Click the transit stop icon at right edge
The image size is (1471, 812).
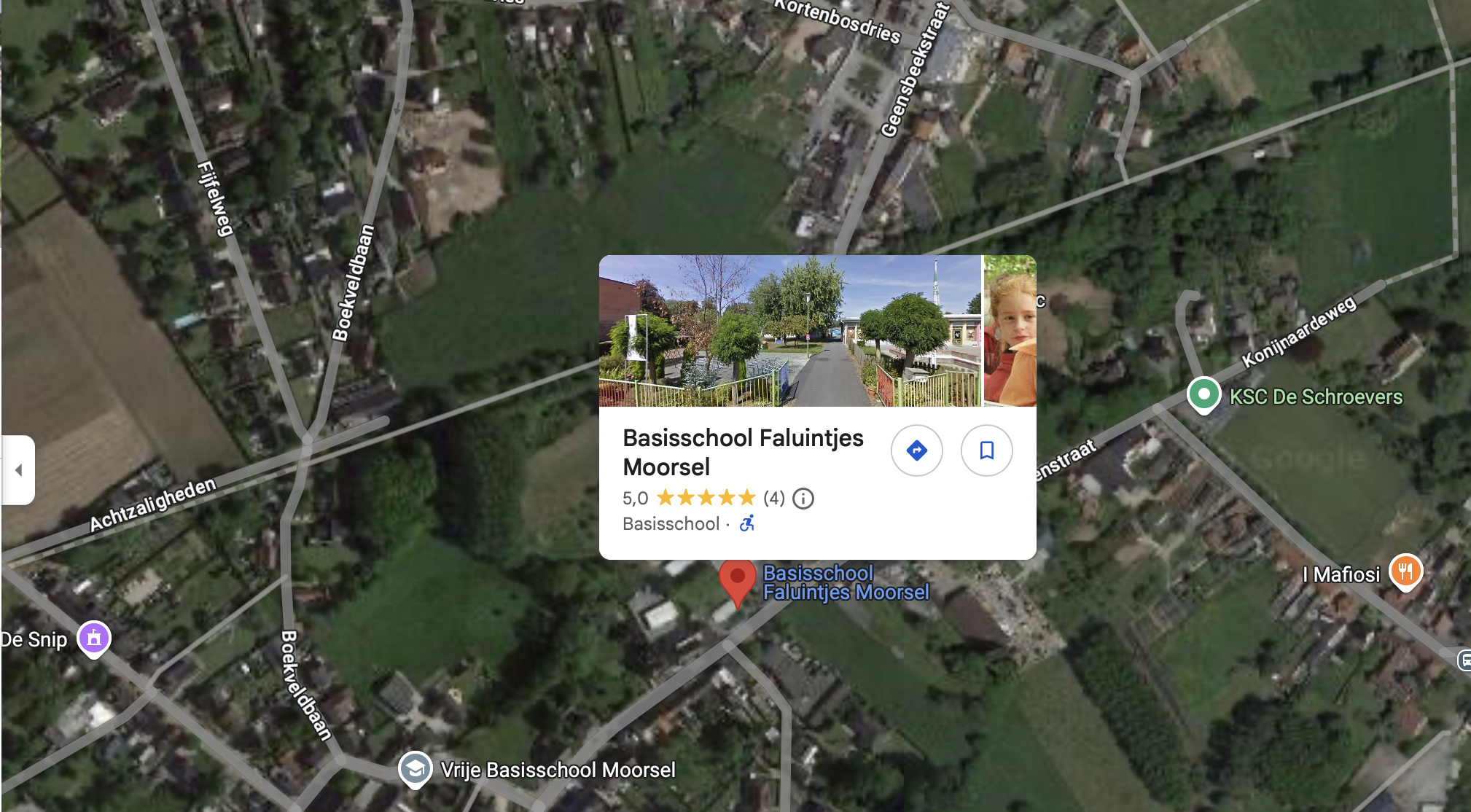point(1464,660)
